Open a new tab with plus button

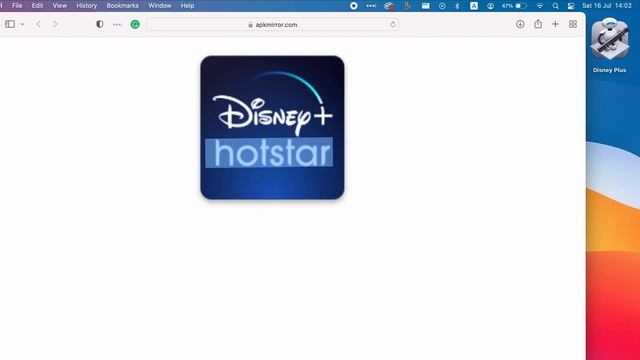(x=555, y=24)
